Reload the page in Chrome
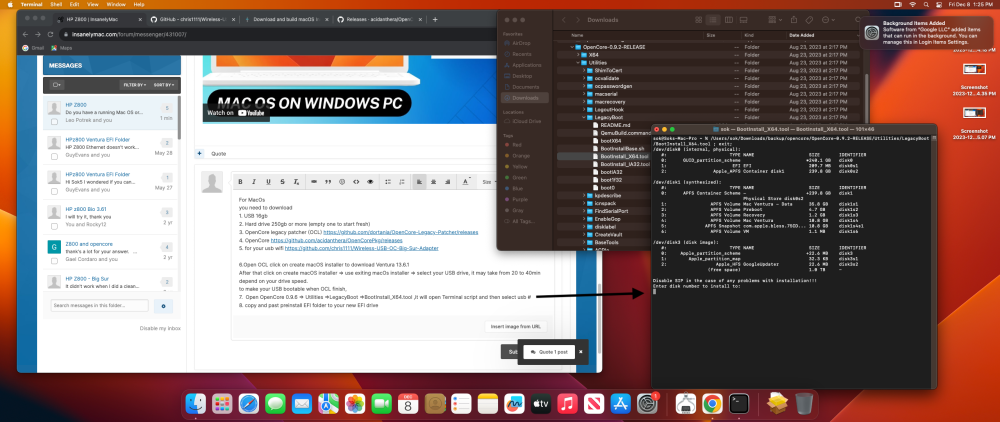Screen dimensions: 1000x422 (51, 34)
